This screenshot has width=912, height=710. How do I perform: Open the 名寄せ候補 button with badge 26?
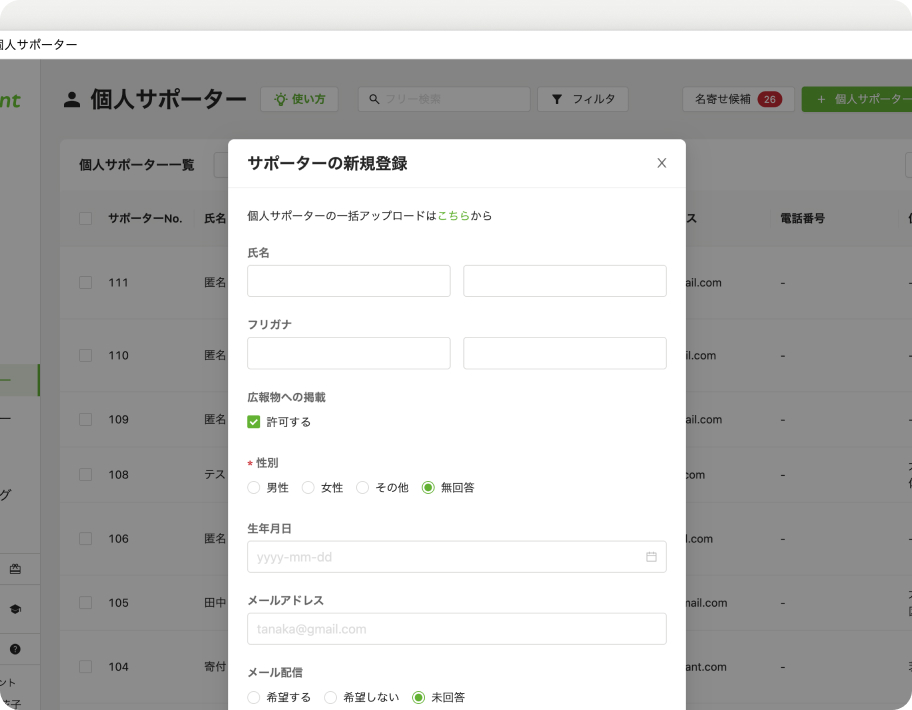pos(738,99)
